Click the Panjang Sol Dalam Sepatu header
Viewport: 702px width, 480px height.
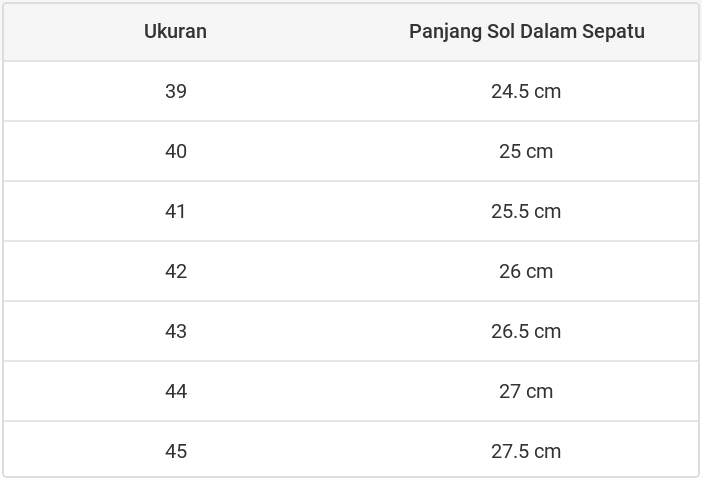click(x=526, y=31)
